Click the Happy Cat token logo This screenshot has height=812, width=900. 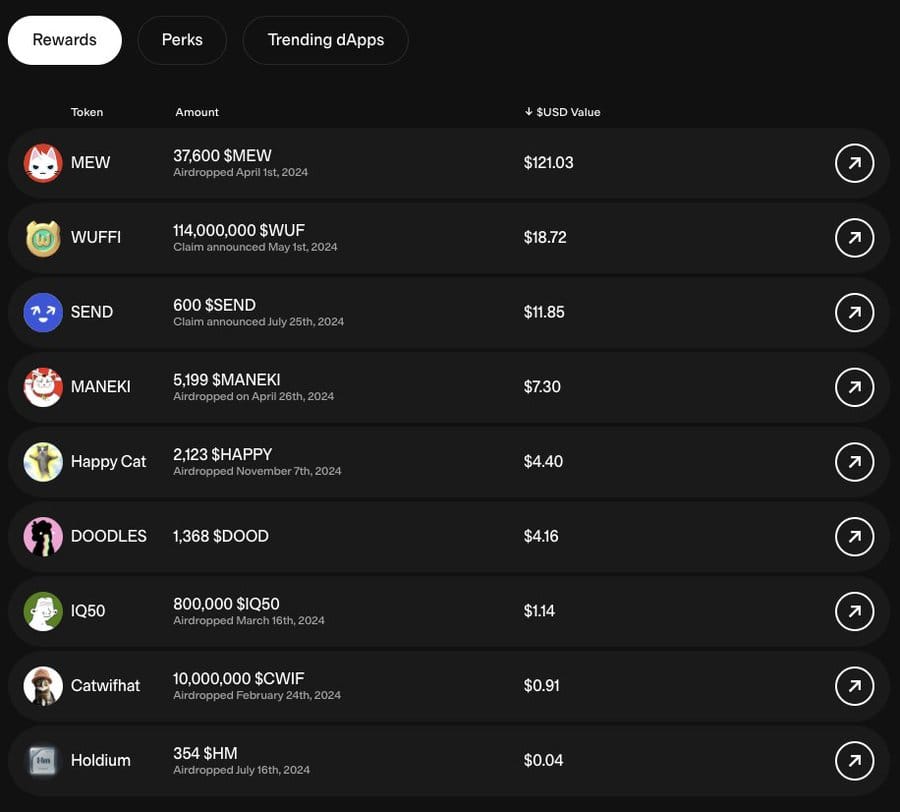(x=43, y=462)
